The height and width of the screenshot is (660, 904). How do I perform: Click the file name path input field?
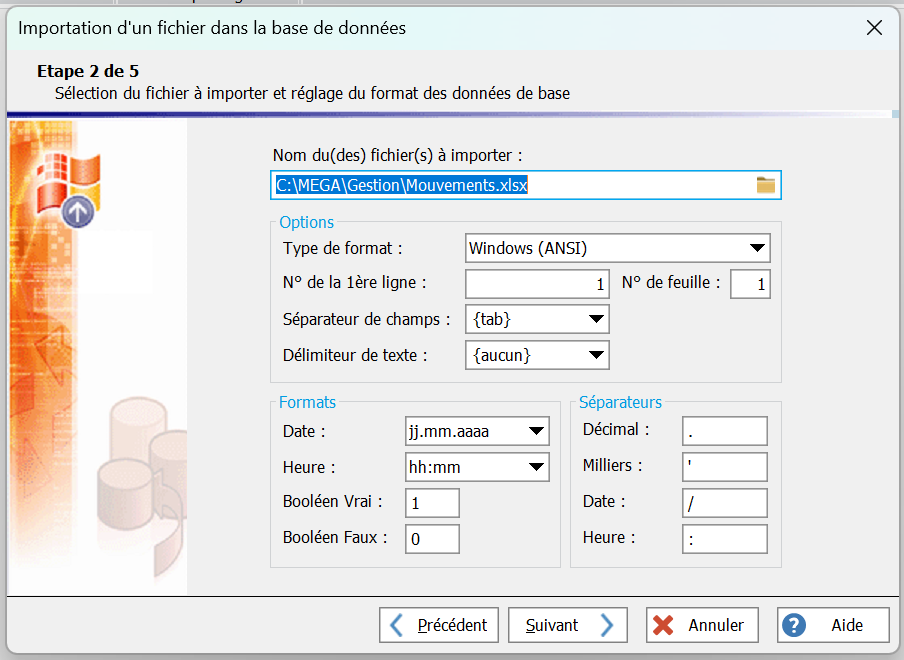[510, 185]
